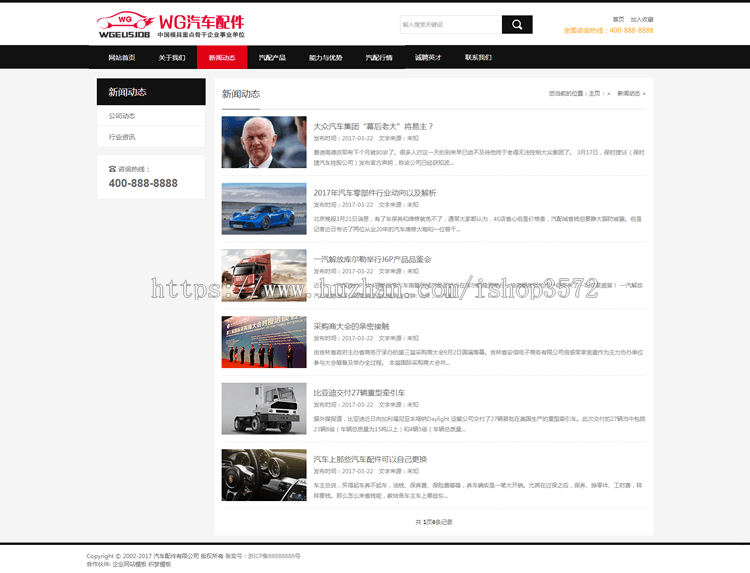750x573 pixels.
Task: Click the pagination text 共1页6条记录
Action: point(434,522)
